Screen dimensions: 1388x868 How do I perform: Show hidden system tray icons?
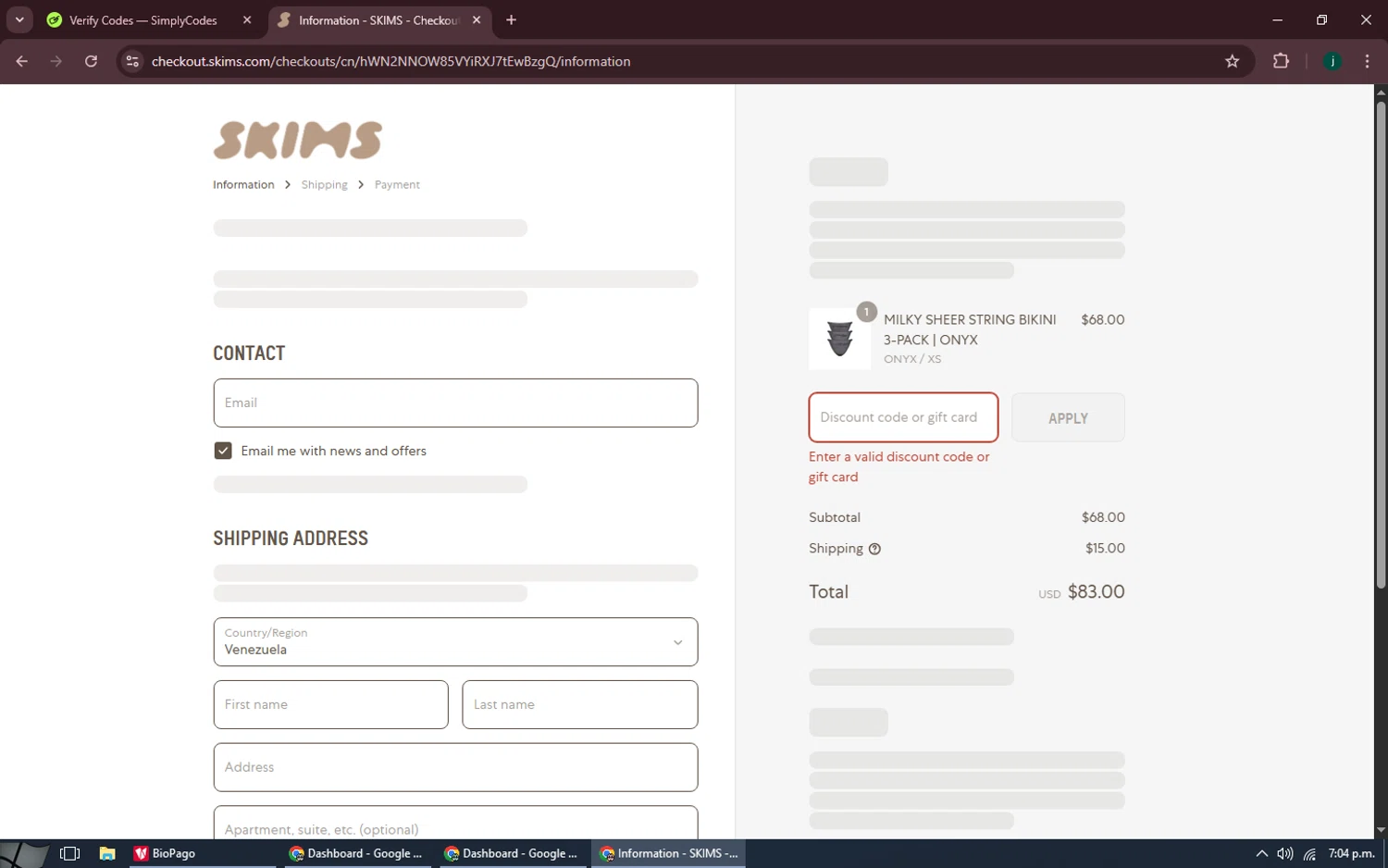pyautogui.click(x=1261, y=853)
